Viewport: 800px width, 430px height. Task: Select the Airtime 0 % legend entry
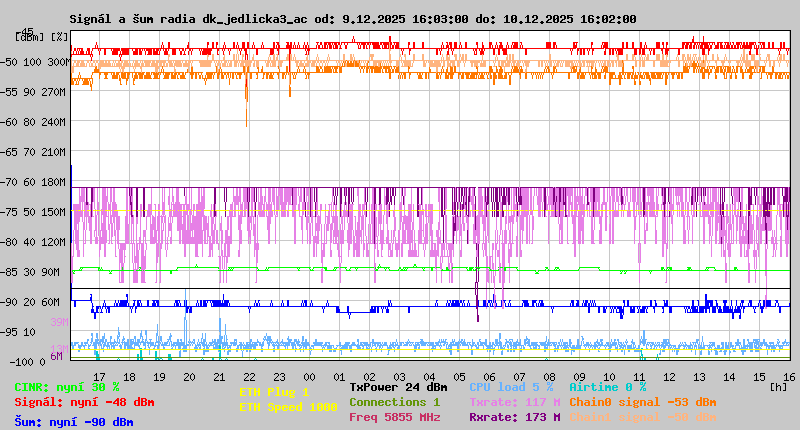[x=607, y=387]
